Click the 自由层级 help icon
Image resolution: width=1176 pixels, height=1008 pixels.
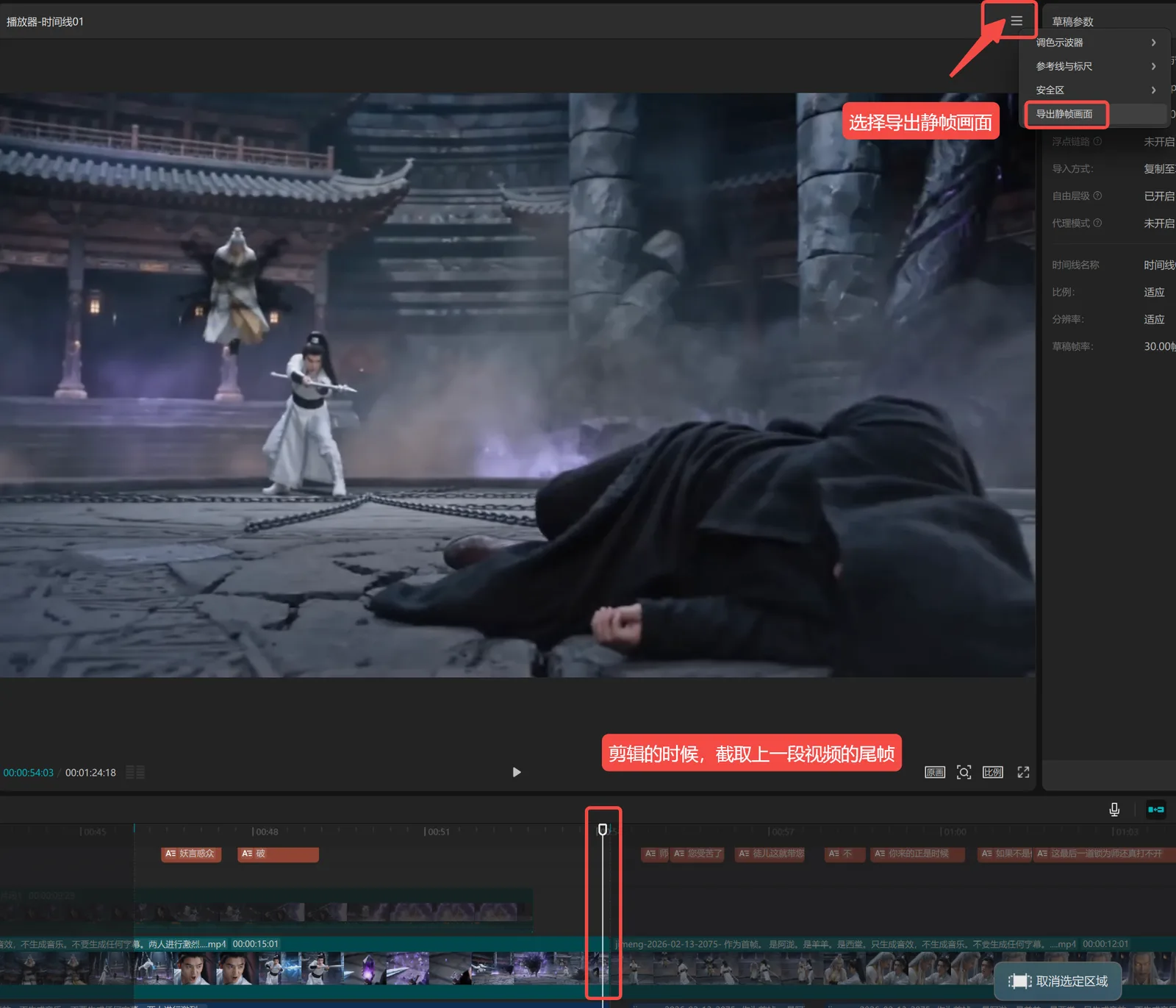tap(1097, 196)
